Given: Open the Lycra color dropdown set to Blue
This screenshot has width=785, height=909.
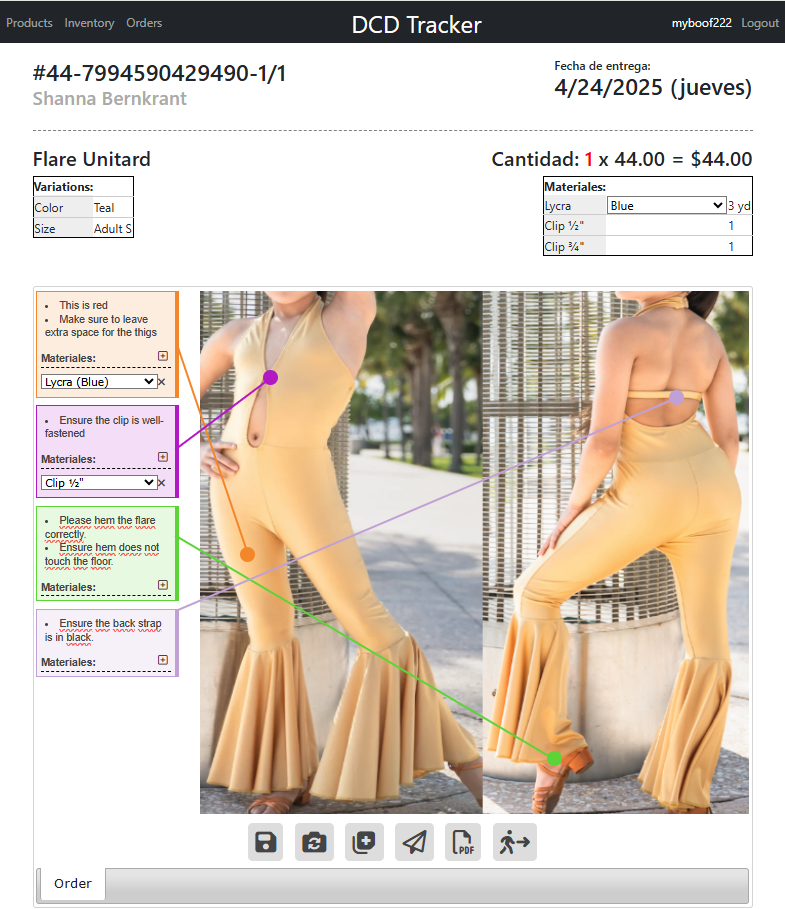Looking at the screenshot, I should [x=666, y=205].
